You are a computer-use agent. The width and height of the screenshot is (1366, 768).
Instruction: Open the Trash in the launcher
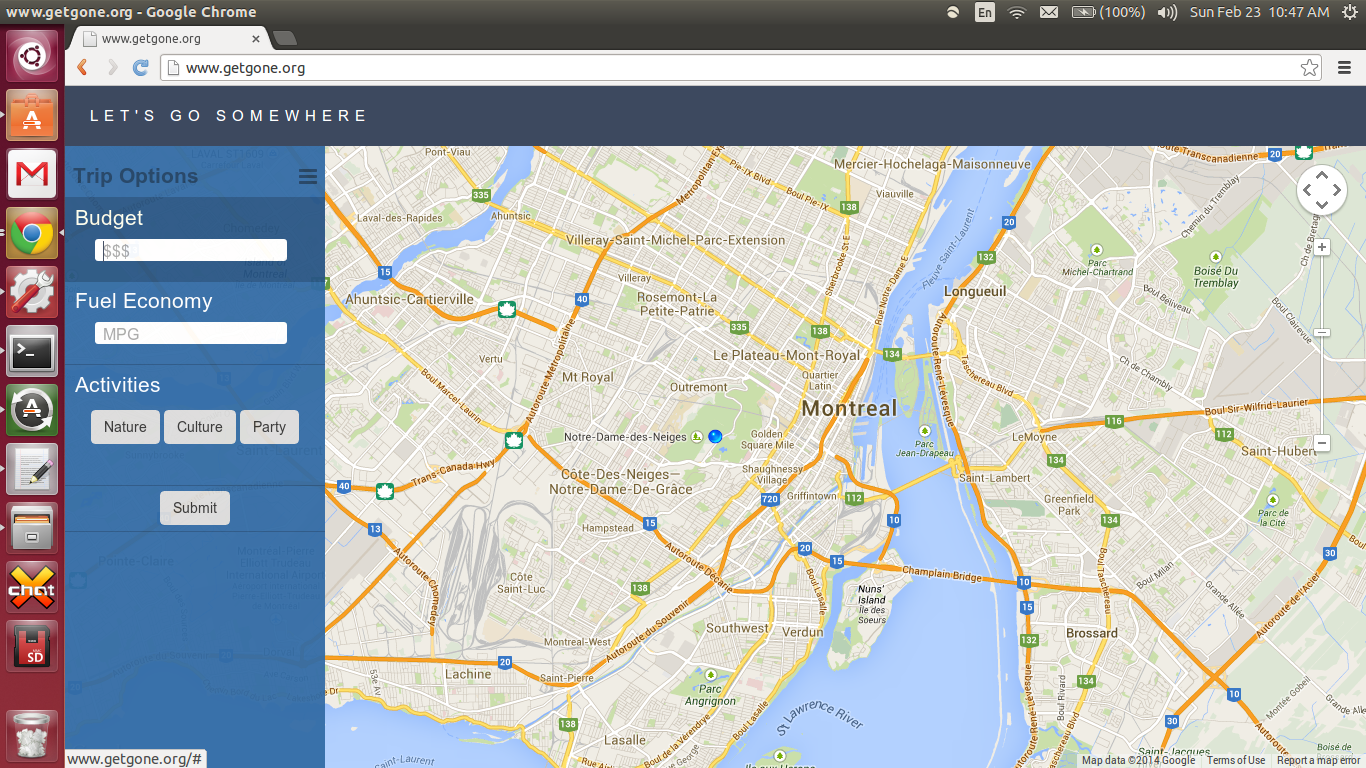(x=32, y=736)
